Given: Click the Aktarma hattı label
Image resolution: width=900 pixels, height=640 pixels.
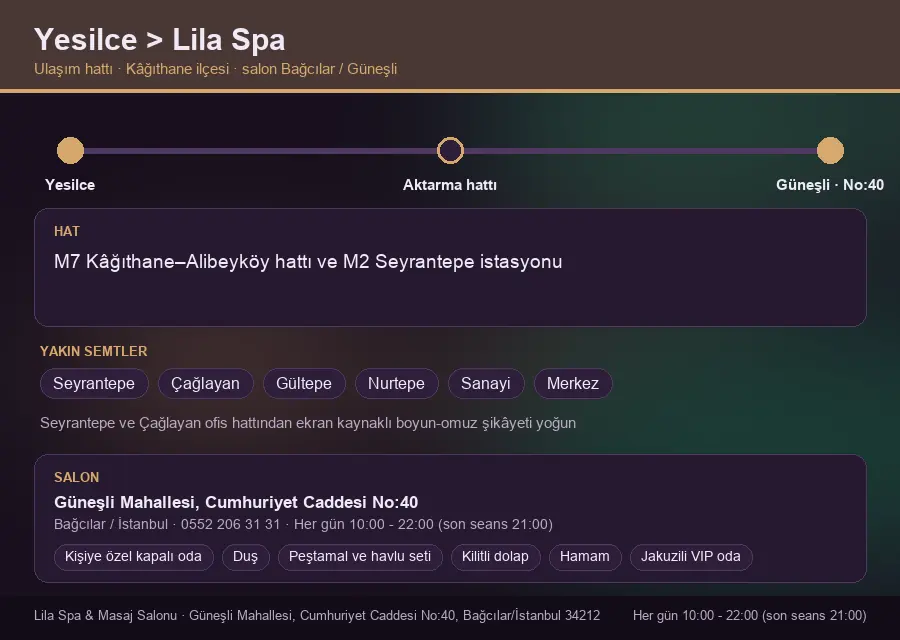Looking at the screenshot, I should tap(450, 185).
